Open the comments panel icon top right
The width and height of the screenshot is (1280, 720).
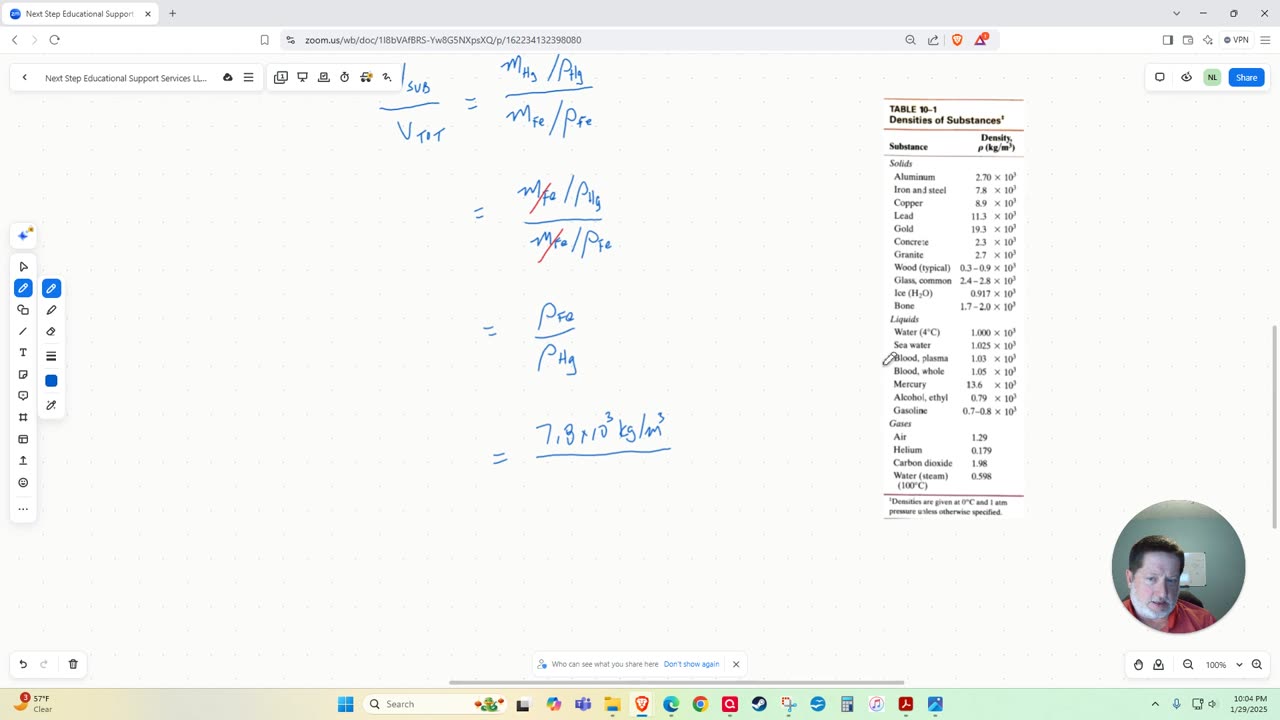click(1160, 77)
